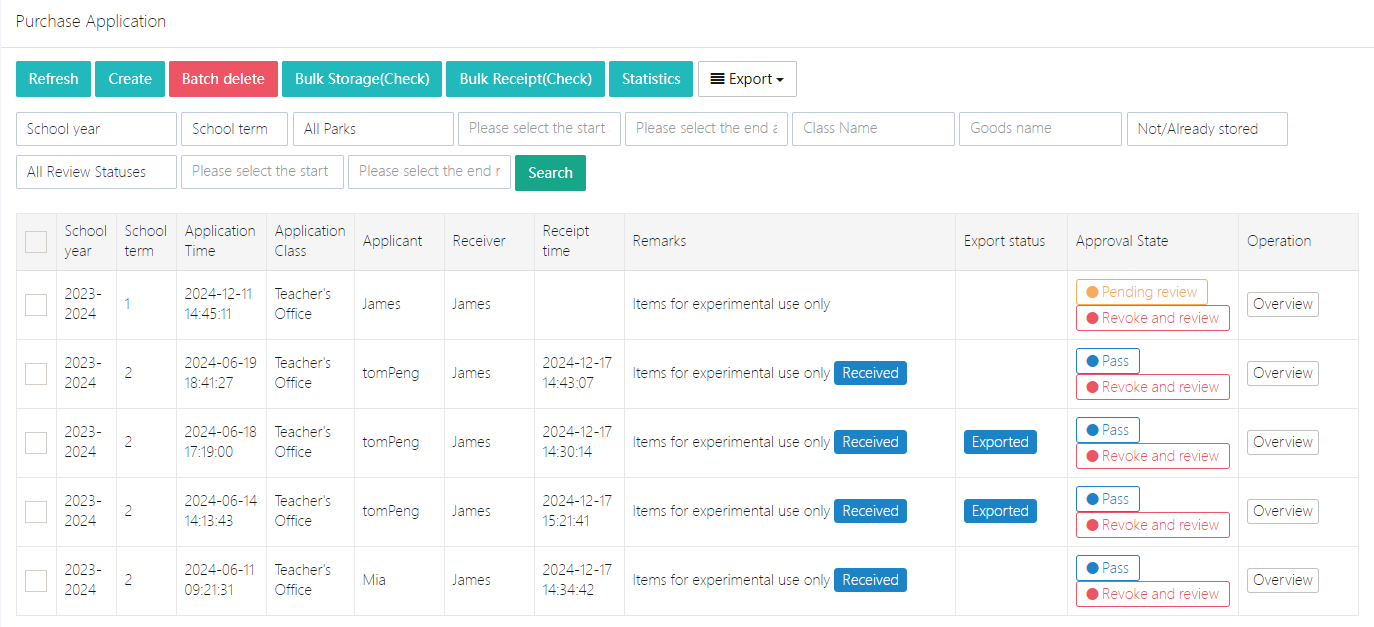Click Bulk Storage(Check) button

pos(362,79)
